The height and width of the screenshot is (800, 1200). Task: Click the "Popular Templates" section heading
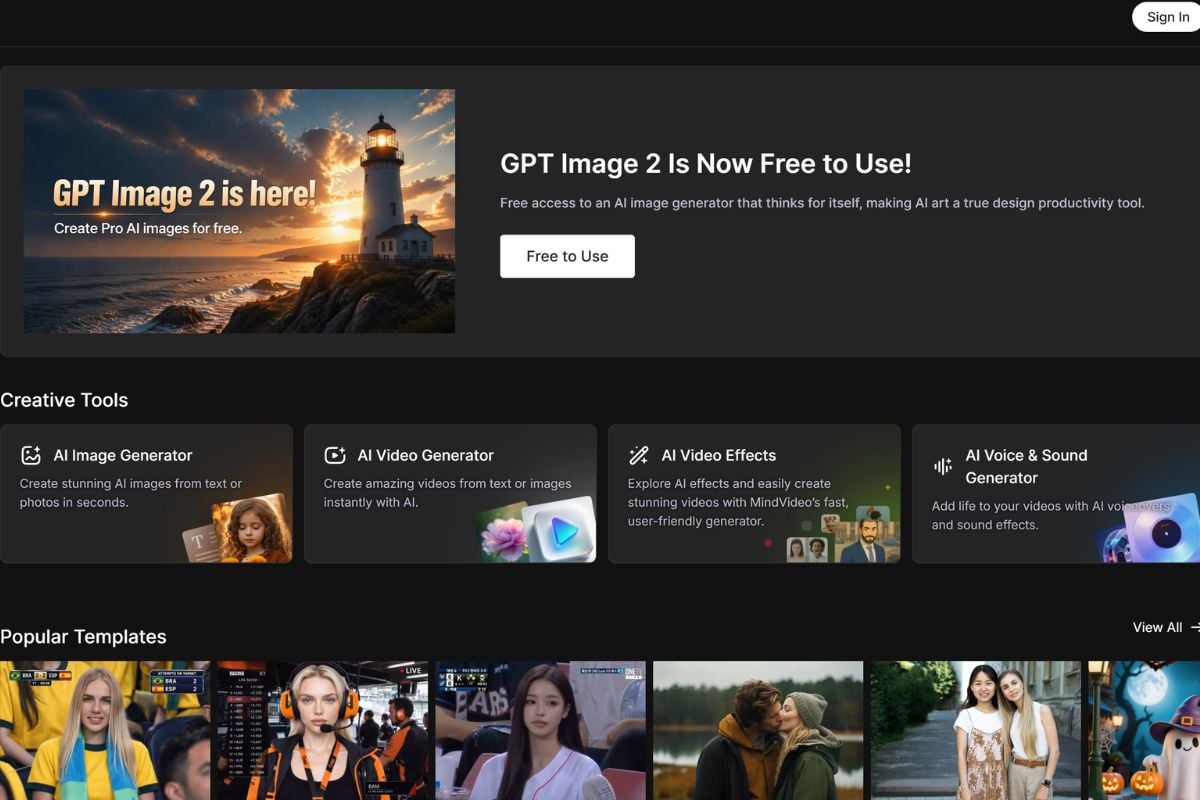(83, 637)
